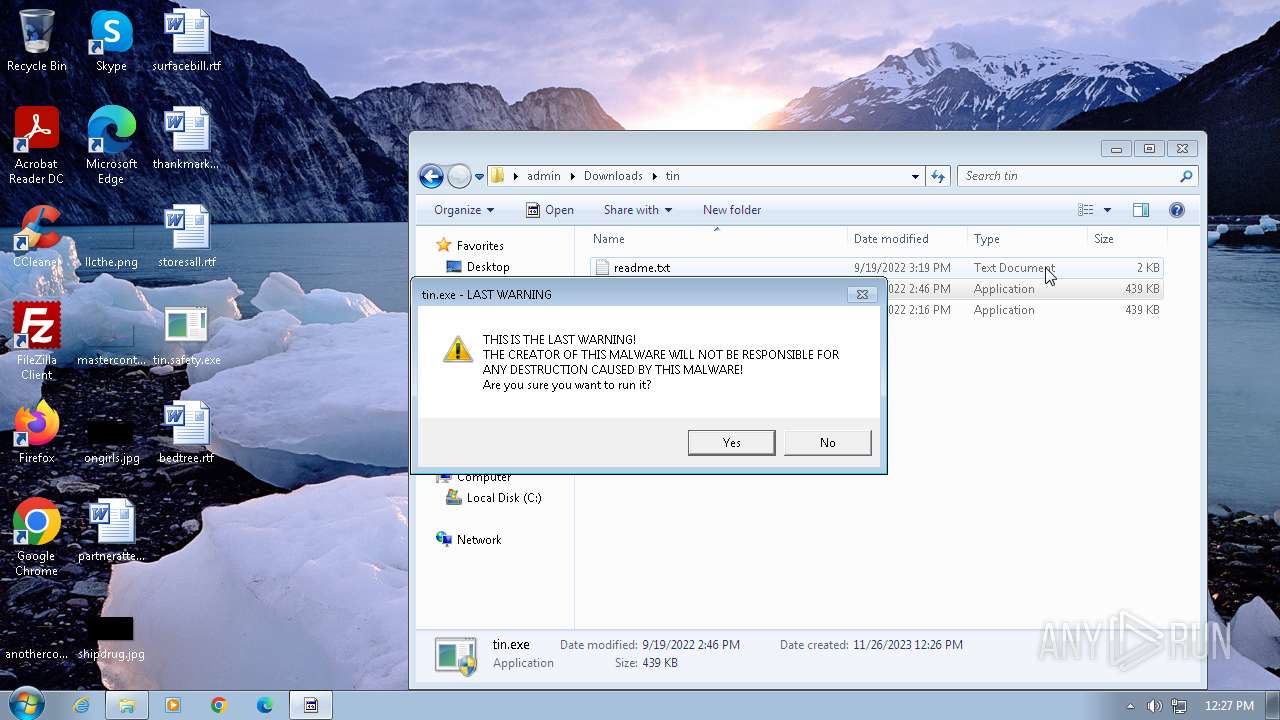Click tin in the address breadcrumb

click(x=672, y=176)
